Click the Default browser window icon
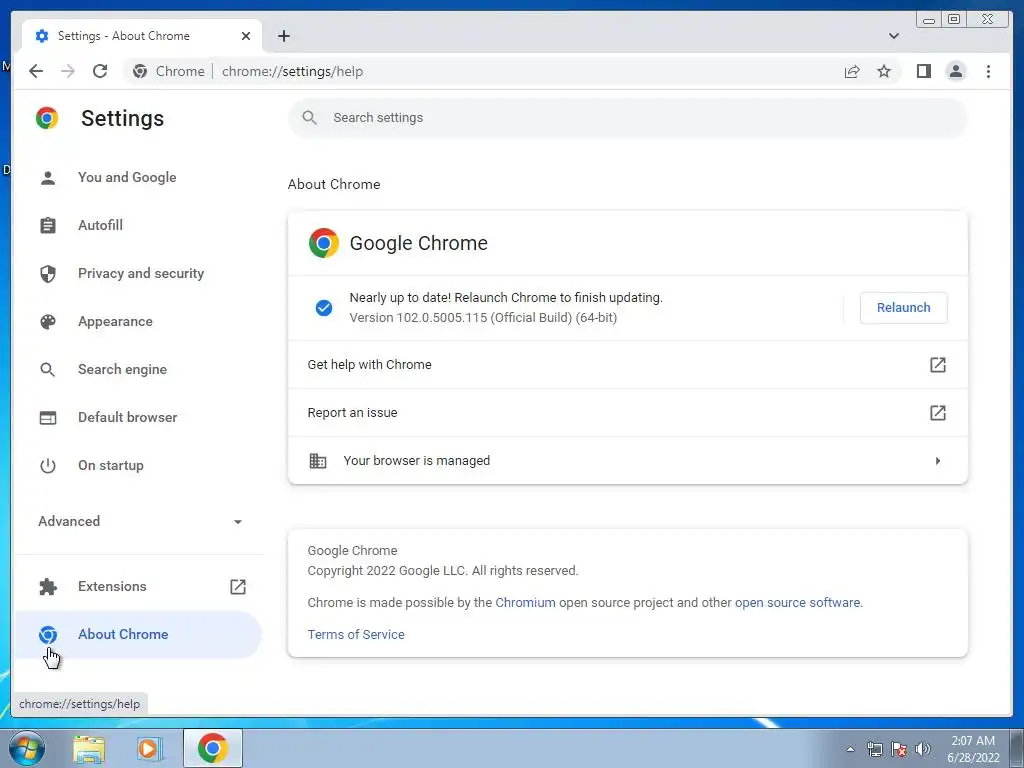The height and width of the screenshot is (768, 1024). click(48, 417)
